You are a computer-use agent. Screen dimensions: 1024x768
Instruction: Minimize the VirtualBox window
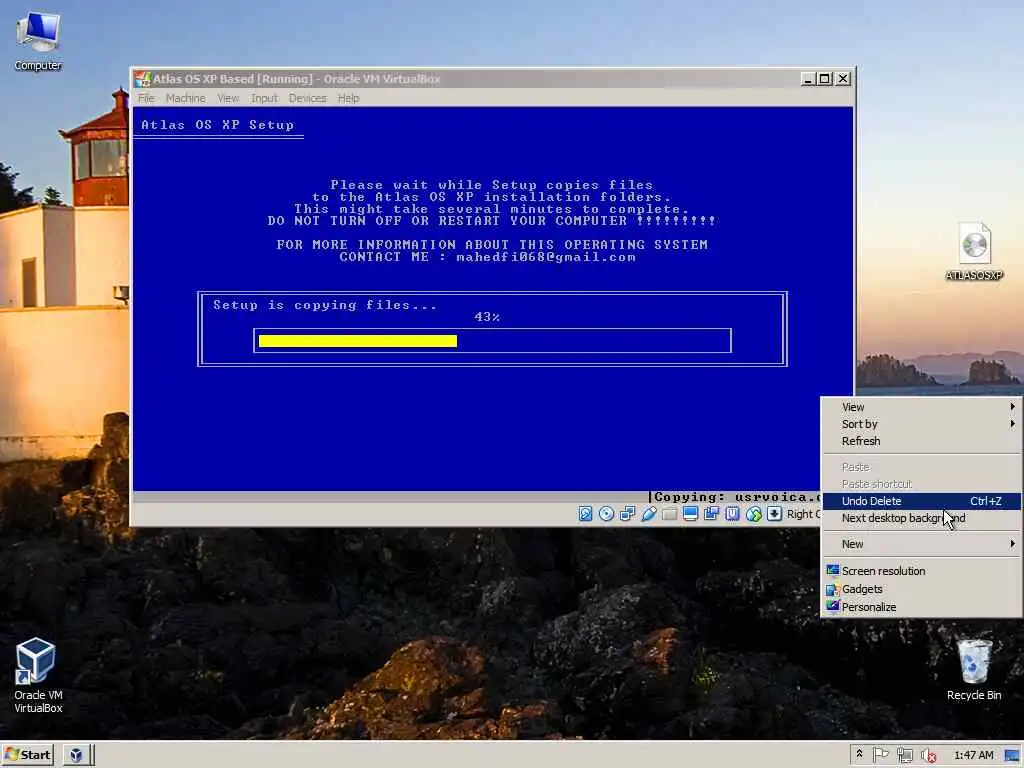click(808, 79)
